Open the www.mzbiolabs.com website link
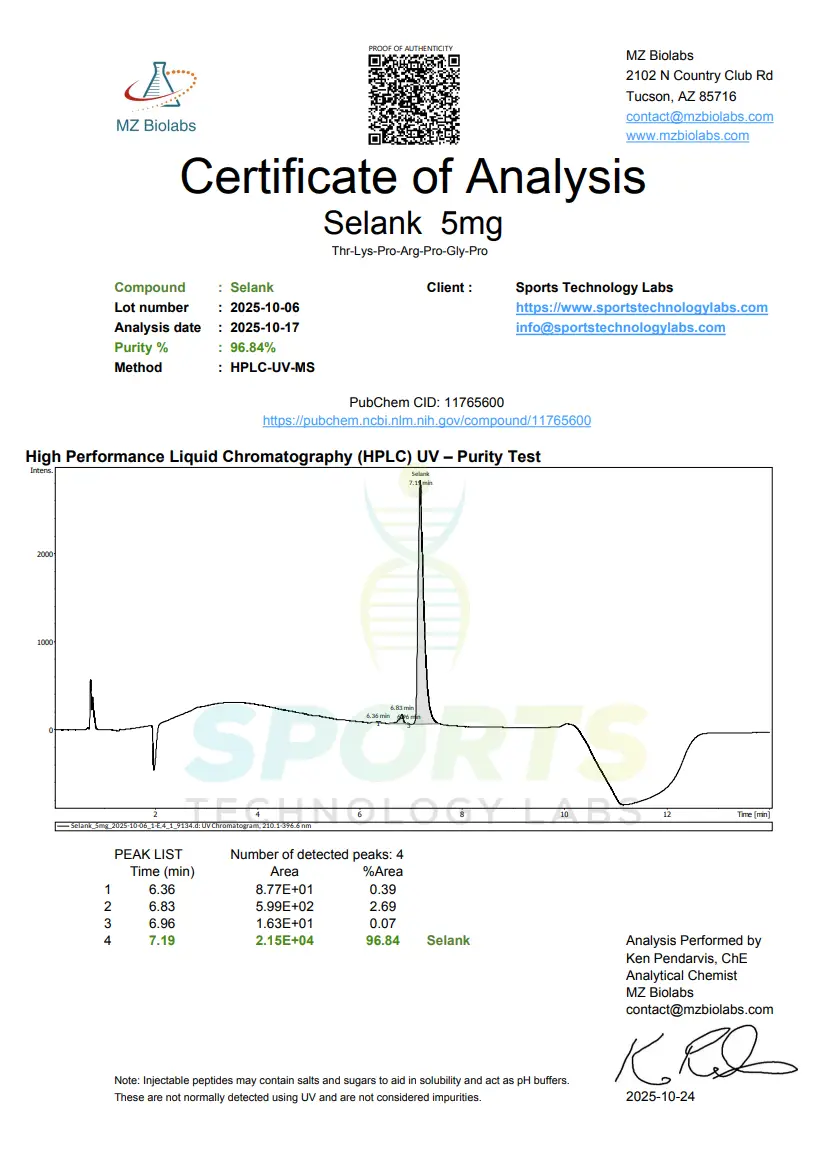The width and height of the screenshot is (825, 1173). pos(687,135)
